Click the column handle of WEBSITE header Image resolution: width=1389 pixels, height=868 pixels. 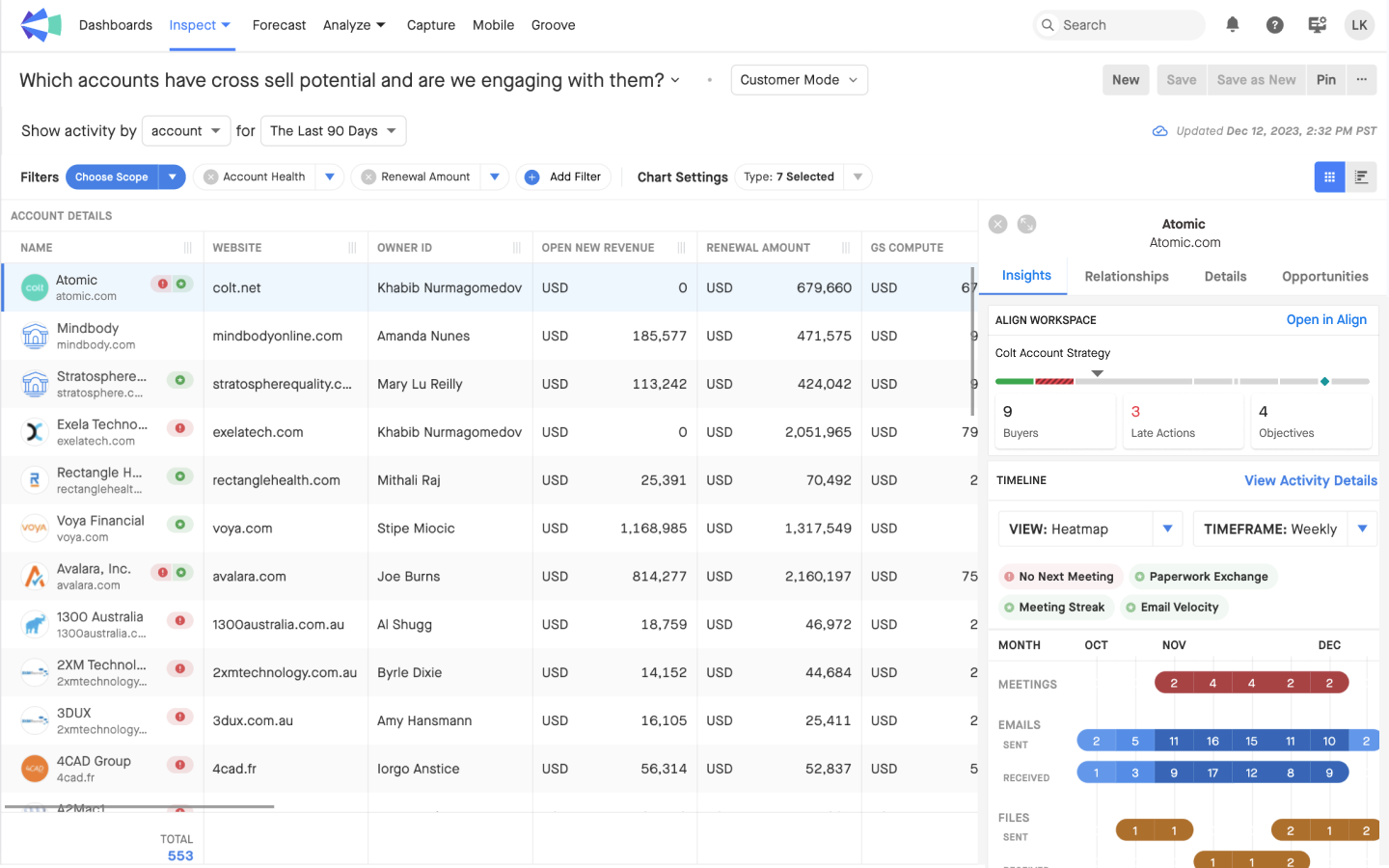[352, 248]
